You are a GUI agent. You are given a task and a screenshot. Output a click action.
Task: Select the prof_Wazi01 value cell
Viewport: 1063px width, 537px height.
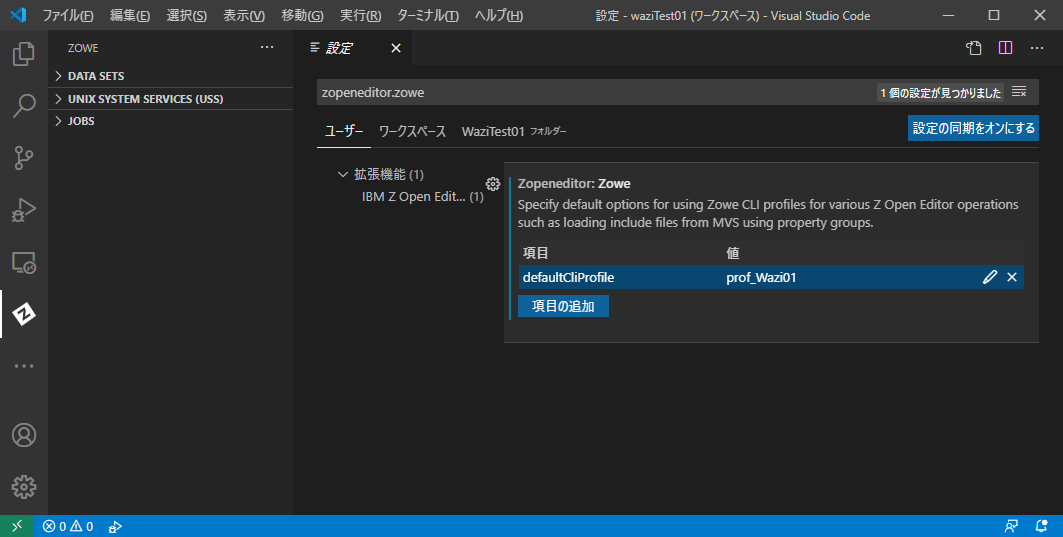tap(761, 277)
